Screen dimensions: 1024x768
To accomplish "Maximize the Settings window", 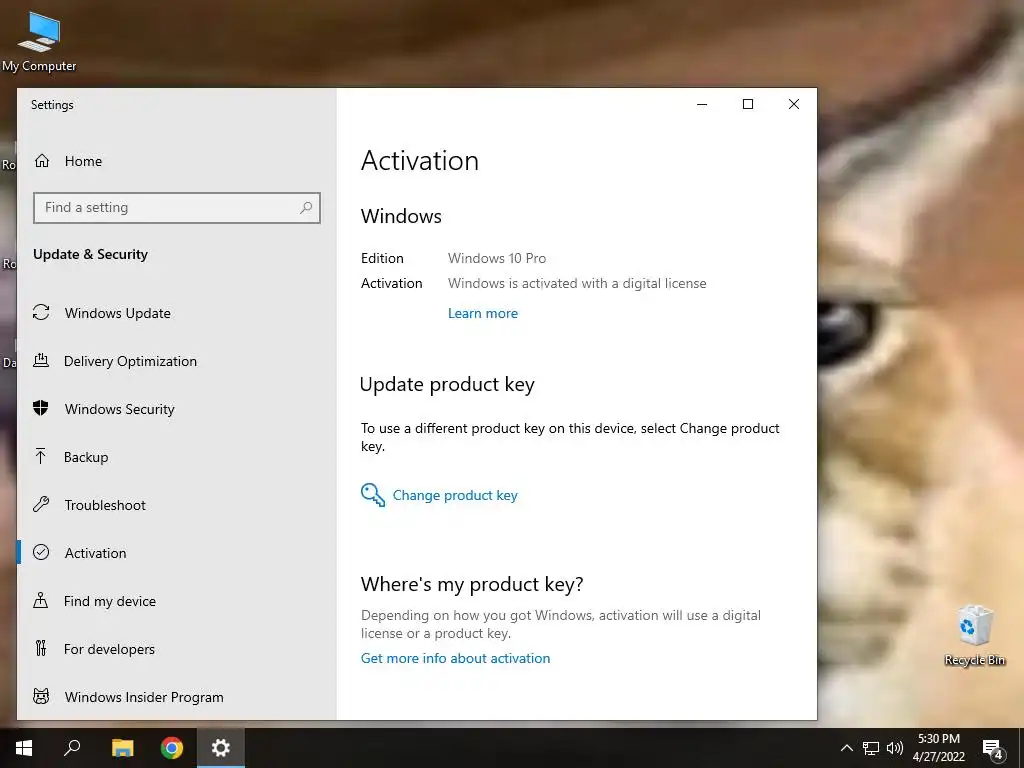I will click(x=748, y=104).
